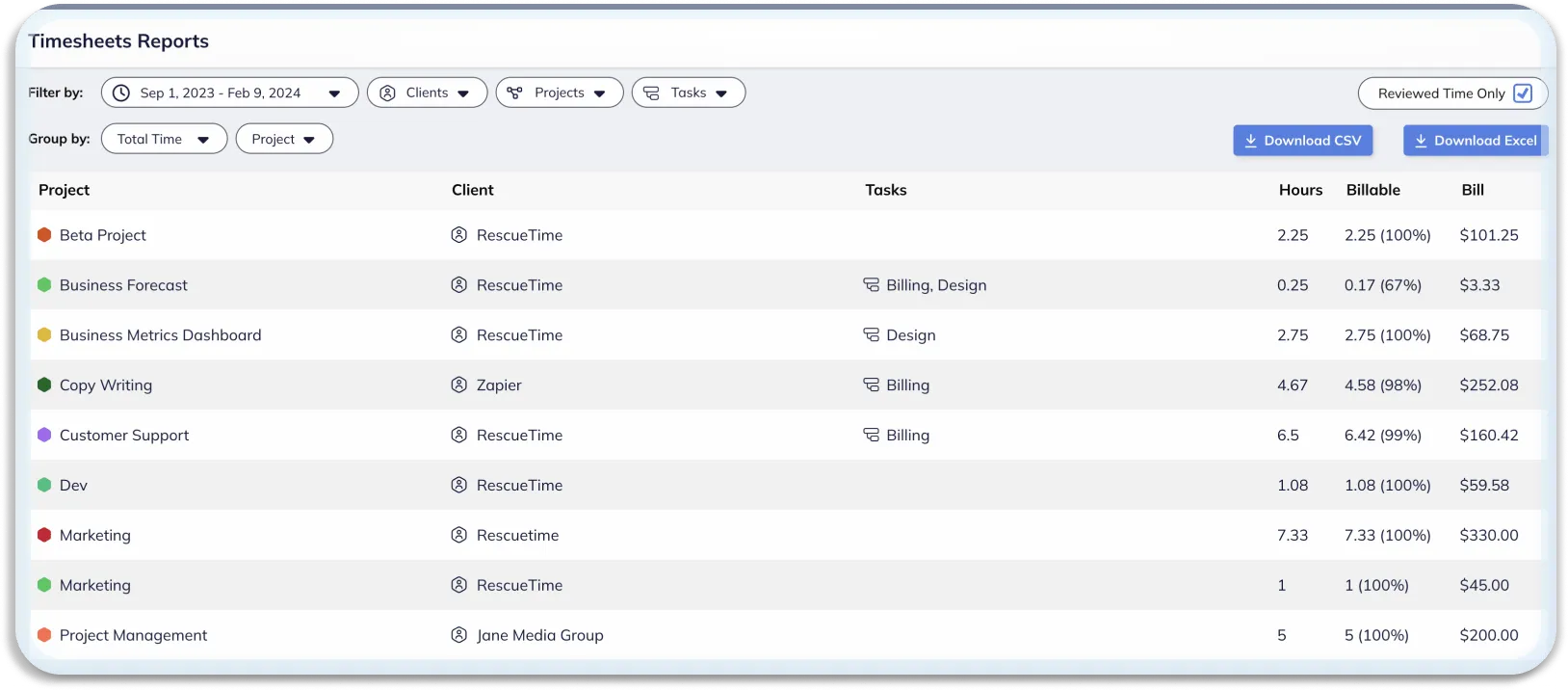
Task: Click the client icon beside Jane Media Group
Action: tap(459, 635)
